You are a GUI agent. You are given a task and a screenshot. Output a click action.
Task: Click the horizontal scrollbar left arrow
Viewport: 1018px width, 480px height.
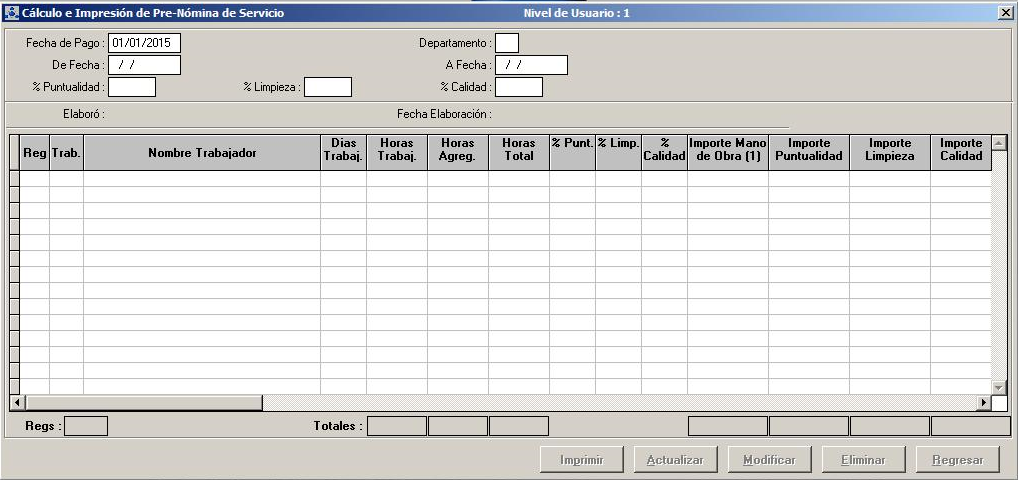coord(16,403)
